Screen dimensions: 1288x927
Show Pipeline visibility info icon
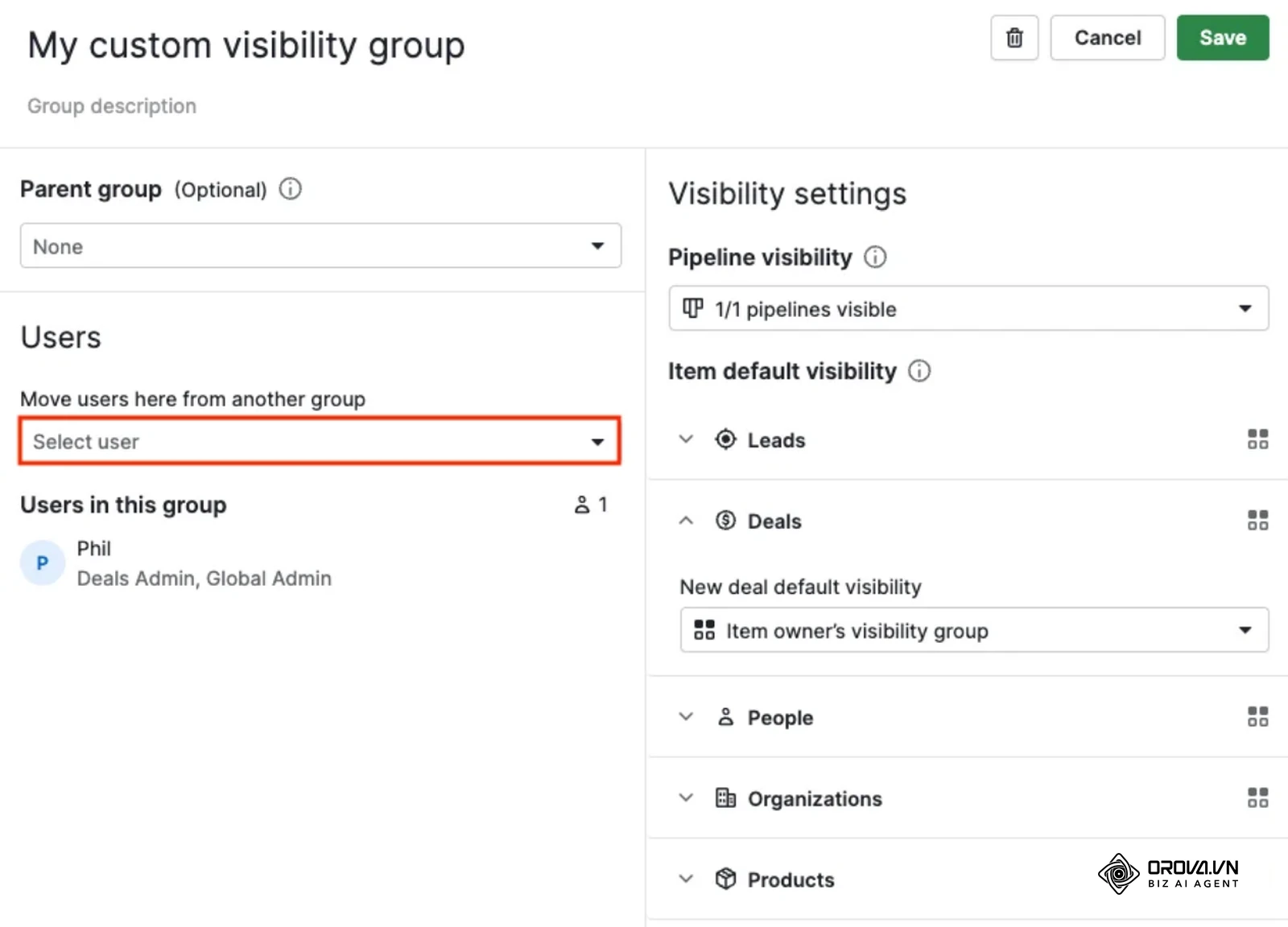(875, 257)
